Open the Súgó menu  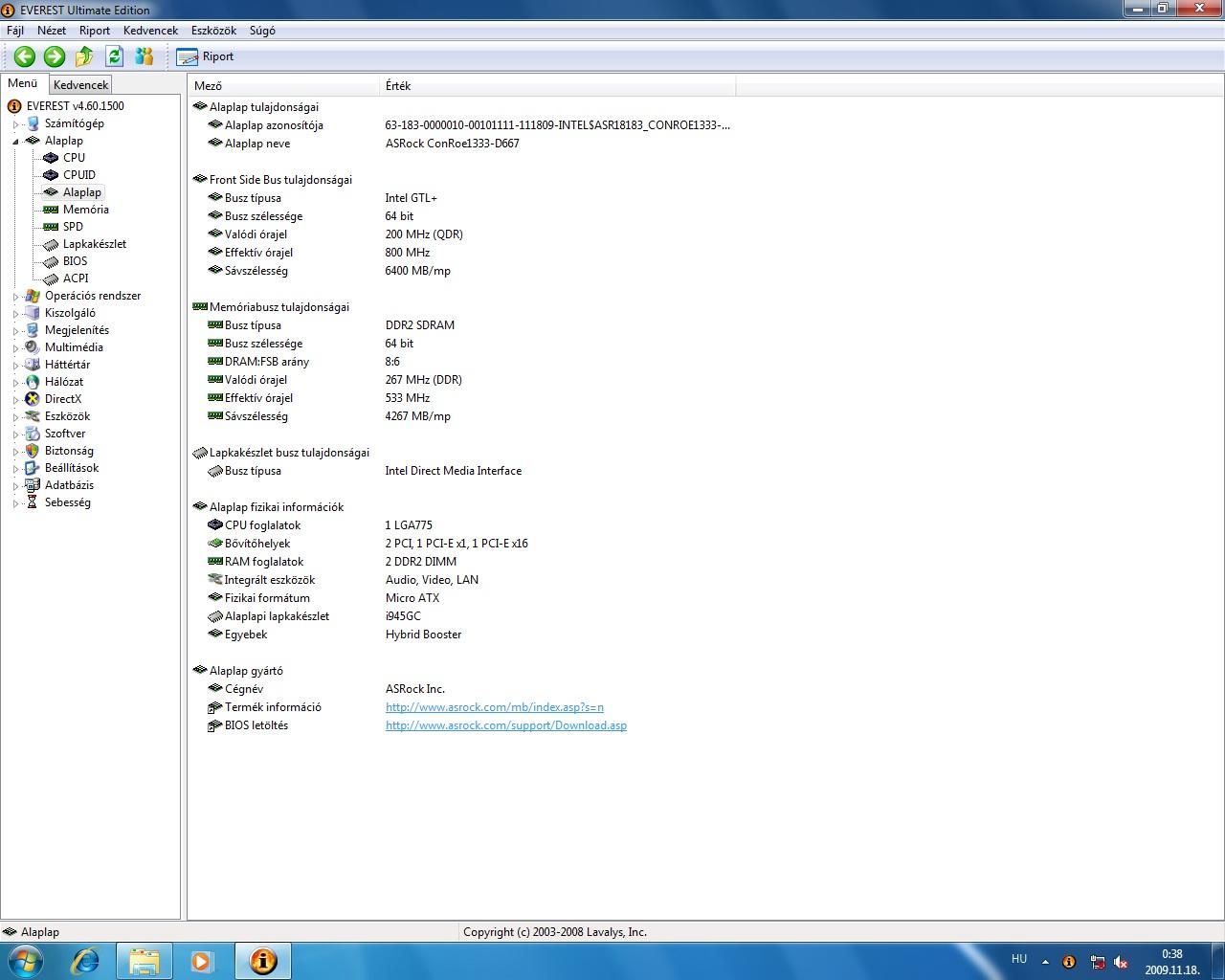[262, 31]
